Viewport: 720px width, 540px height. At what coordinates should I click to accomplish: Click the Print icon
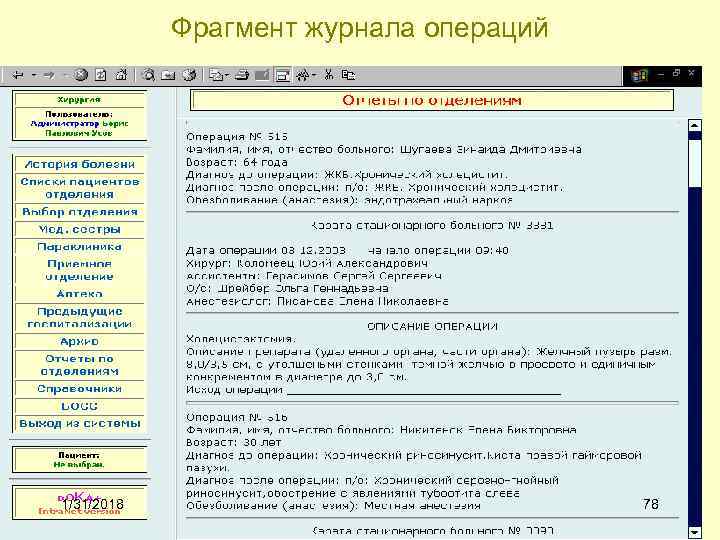click(x=242, y=75)
